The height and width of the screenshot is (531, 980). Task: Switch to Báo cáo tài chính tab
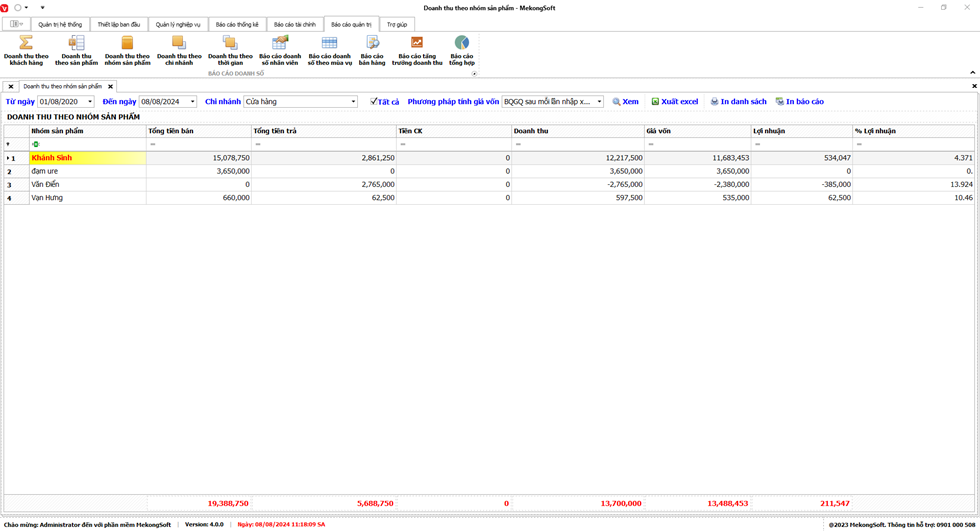click(294, 24)
